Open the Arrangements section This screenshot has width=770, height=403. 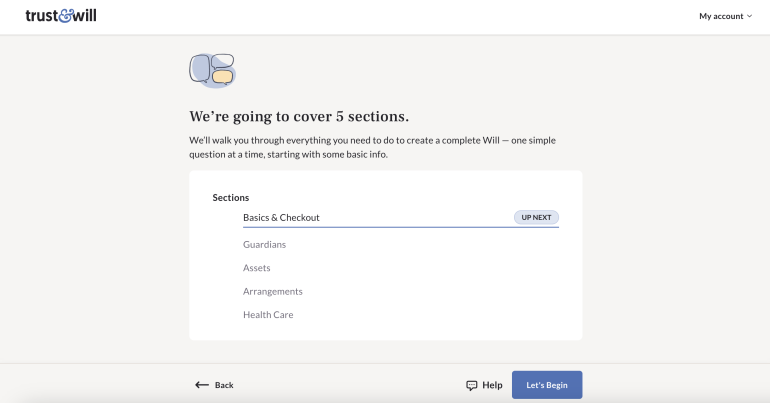273,291
